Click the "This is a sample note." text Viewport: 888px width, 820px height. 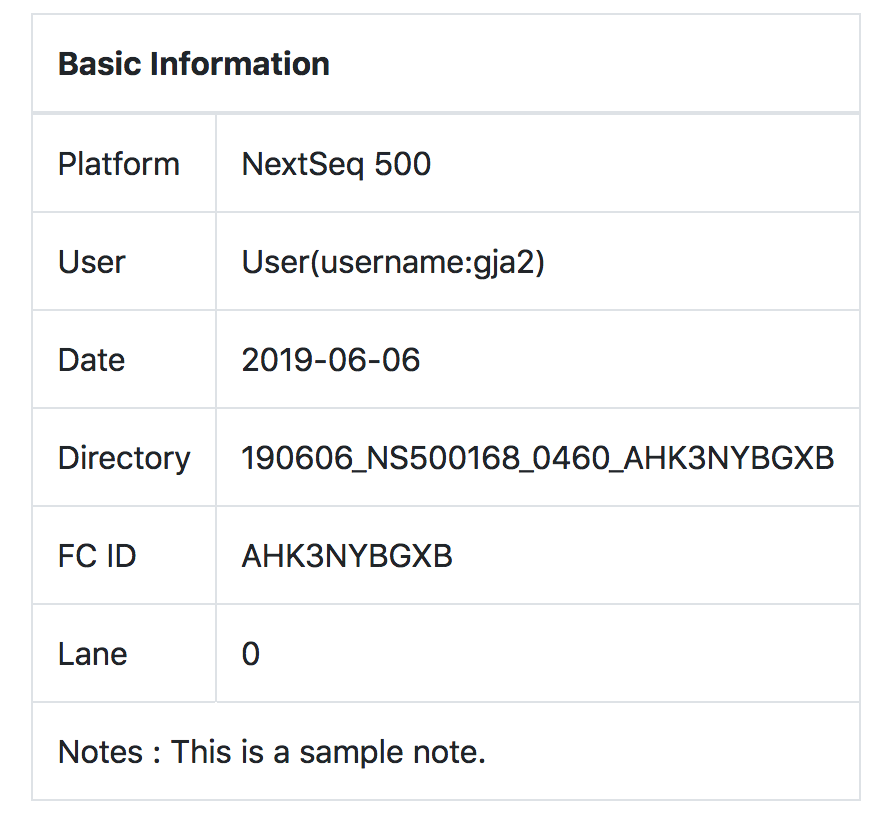[328, 752]
